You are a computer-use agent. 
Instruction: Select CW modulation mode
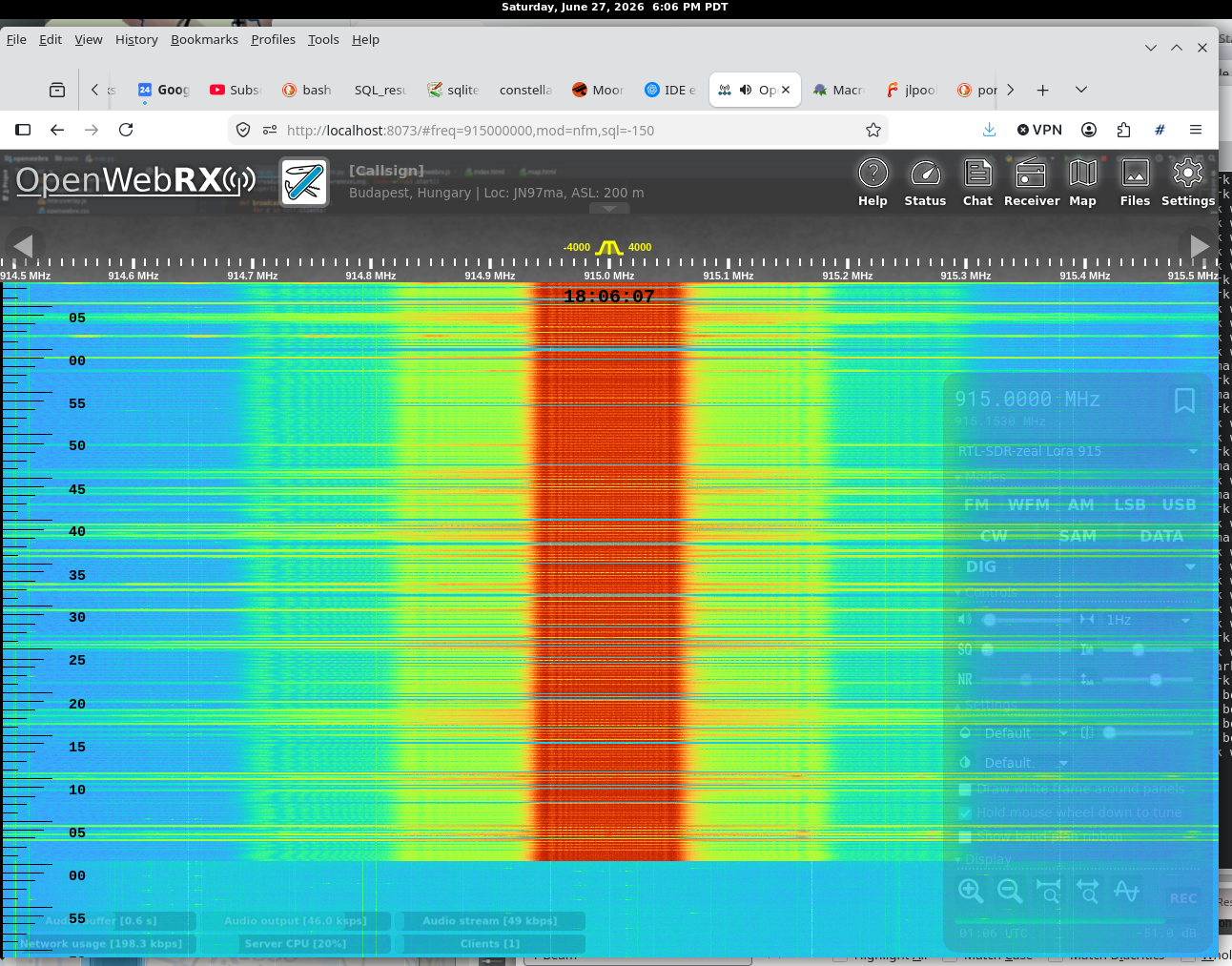[994, 536]
